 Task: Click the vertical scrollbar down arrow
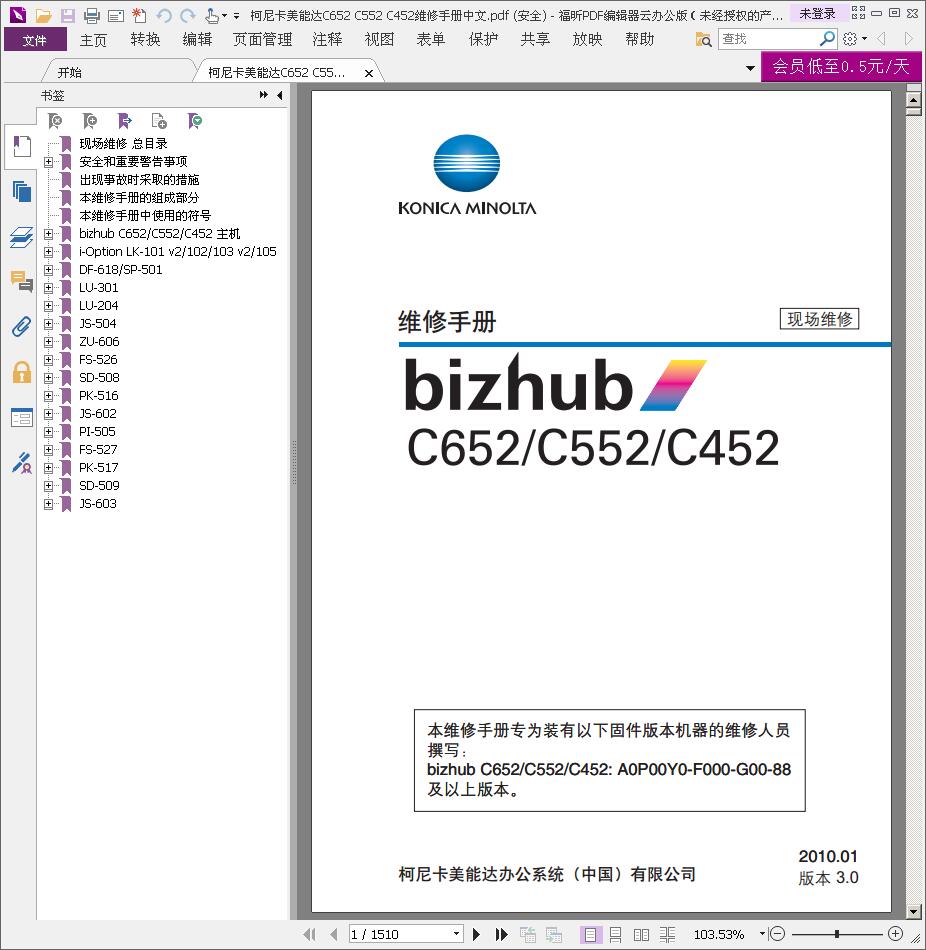pyautogui.click(x=914, y=911)
